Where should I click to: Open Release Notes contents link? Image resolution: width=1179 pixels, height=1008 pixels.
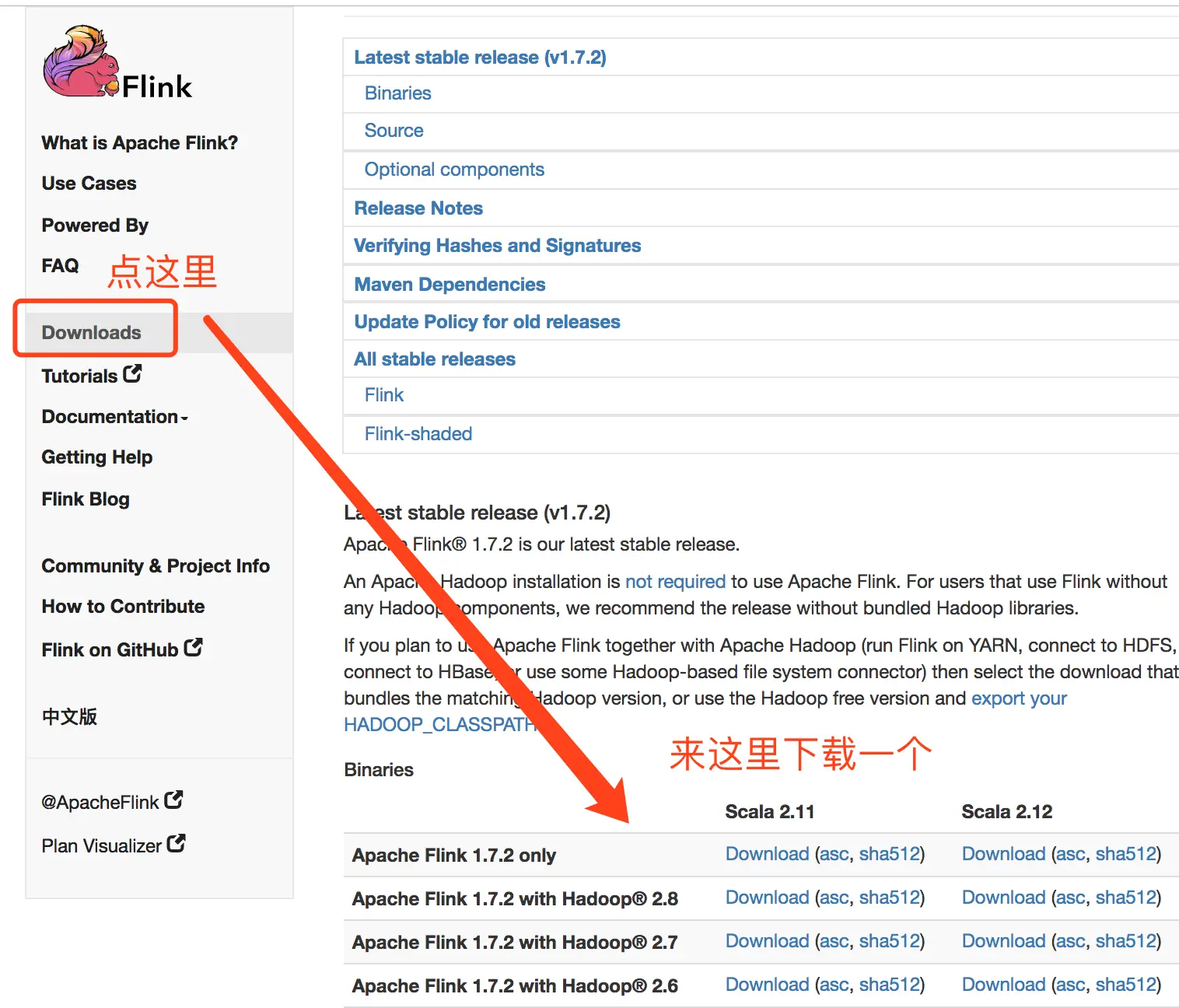[418, 208]
